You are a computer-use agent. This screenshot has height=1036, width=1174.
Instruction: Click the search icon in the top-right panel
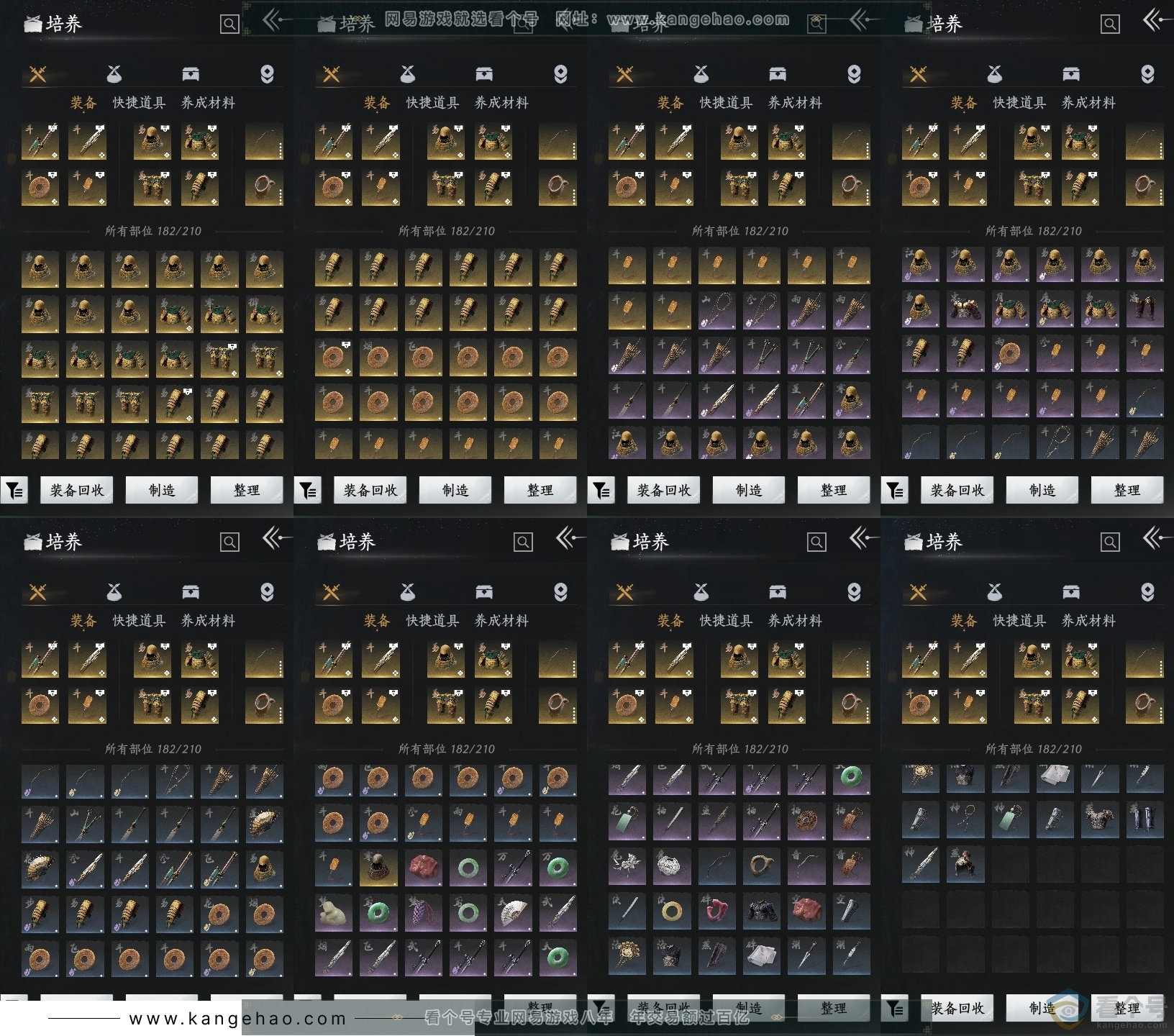coord(1110,24)
